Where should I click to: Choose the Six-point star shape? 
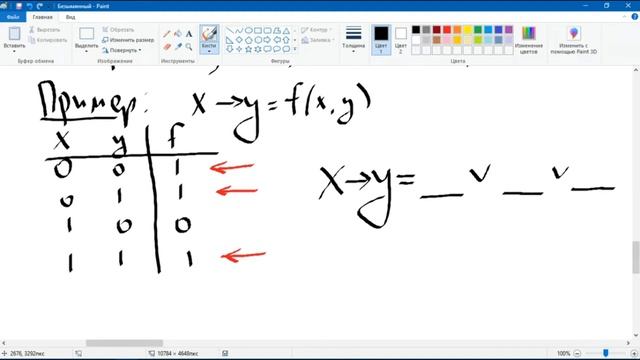(x=258, y=49)
